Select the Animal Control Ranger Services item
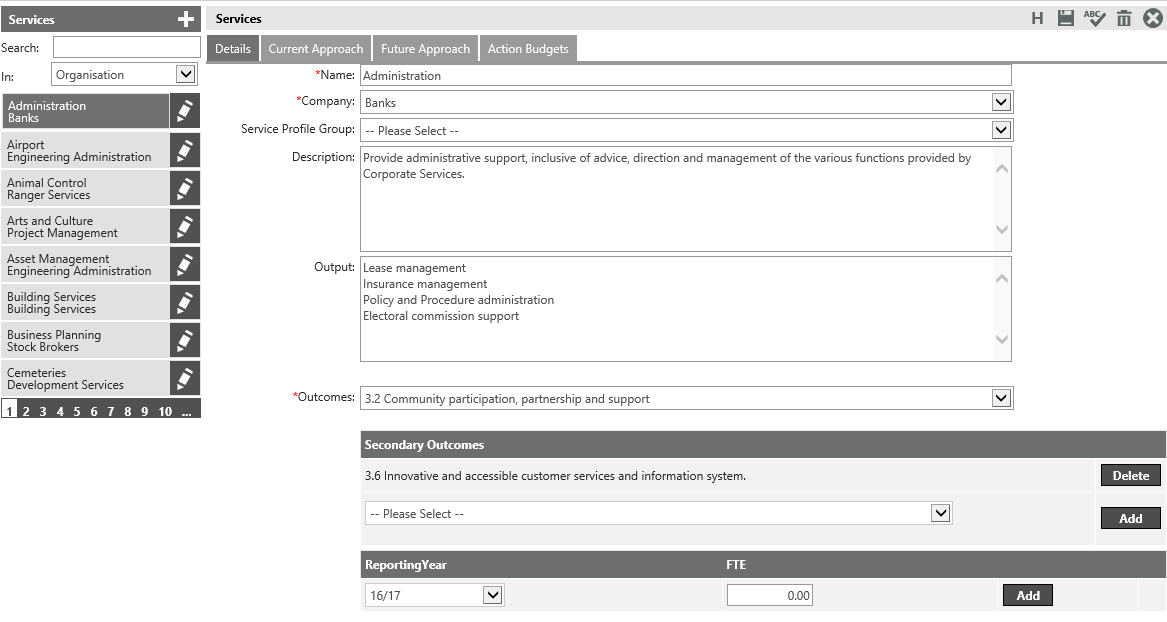Image resolution: width=1167 pixels, height=622 pixels. (x=86, y=188)
